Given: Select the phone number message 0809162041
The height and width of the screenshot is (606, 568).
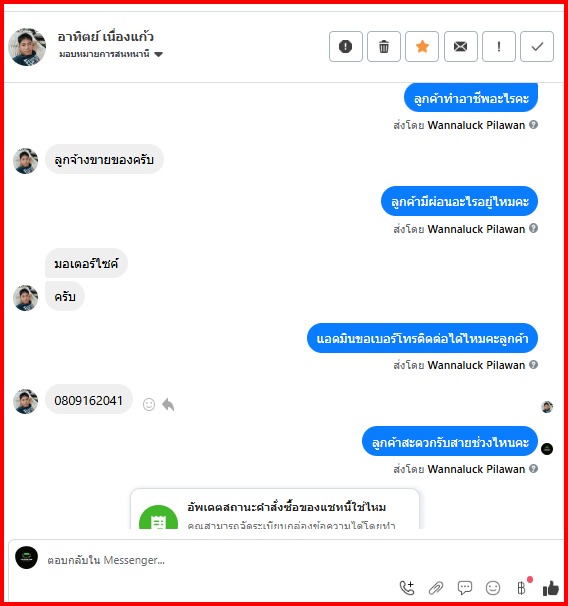Looking at the screenshot, I should point(89,400).
